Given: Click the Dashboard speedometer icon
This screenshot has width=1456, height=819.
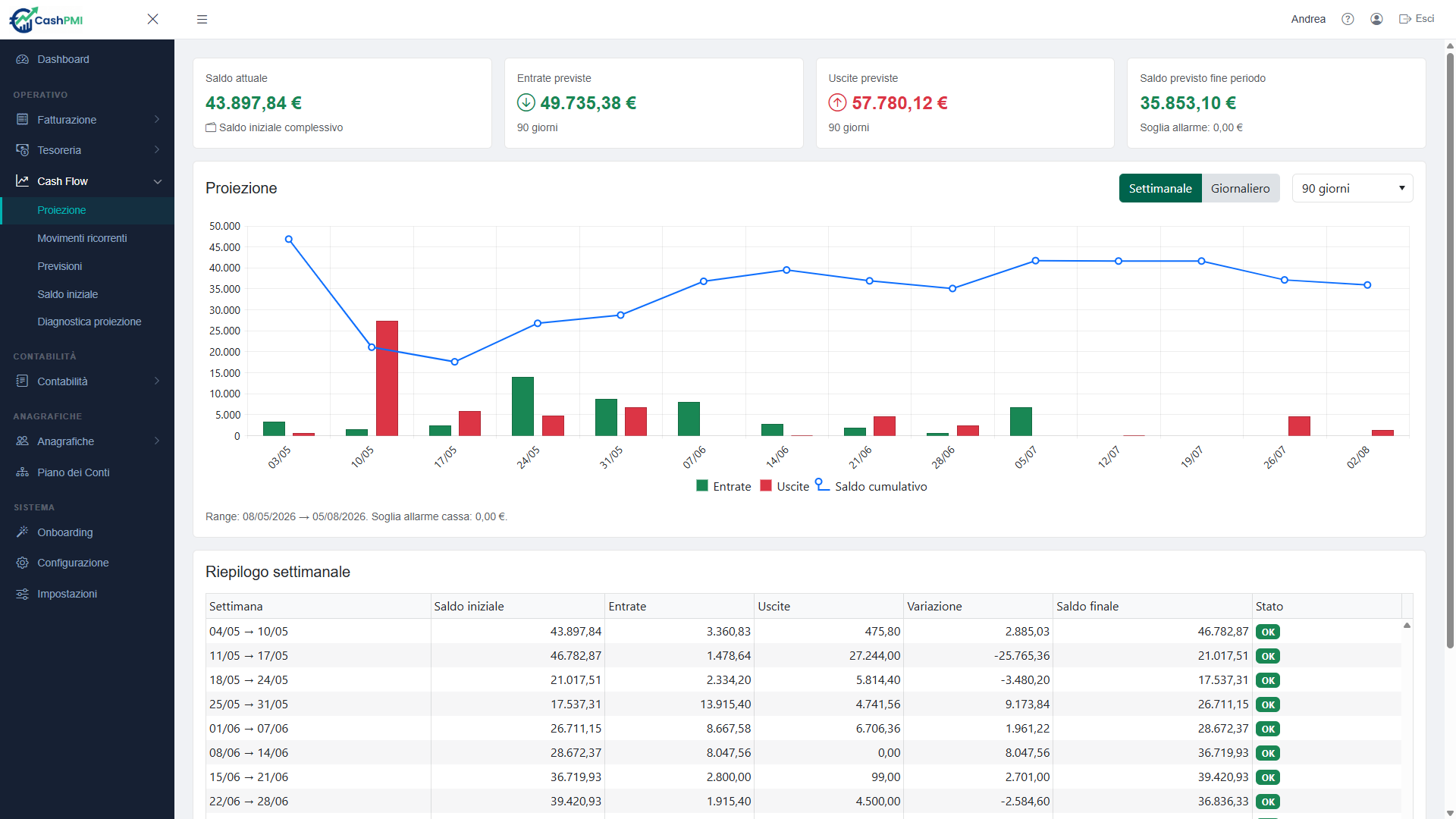Looking at the screenshot, I should (23, 59).
